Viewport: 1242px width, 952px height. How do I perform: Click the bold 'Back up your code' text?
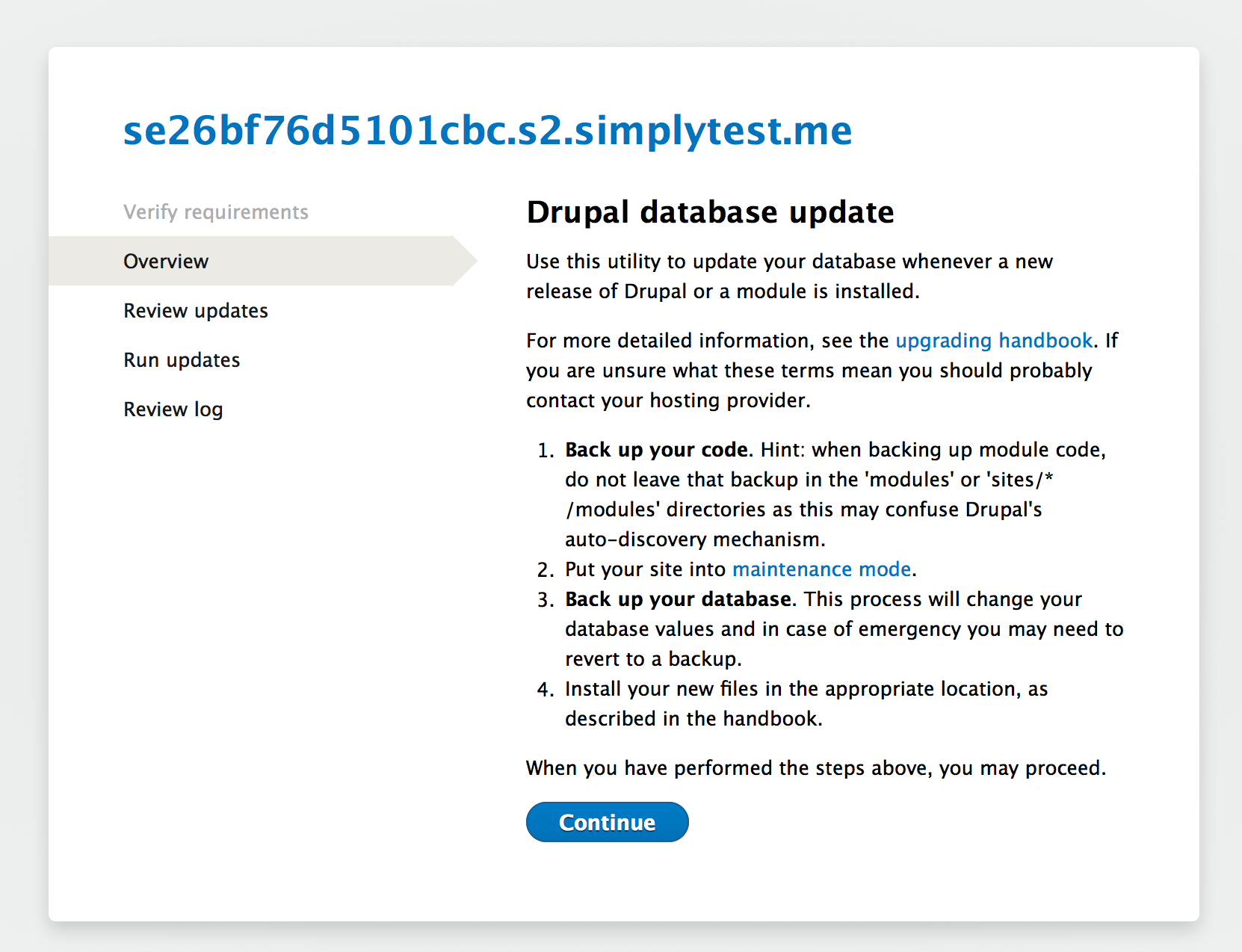click(x=656, y=450)
